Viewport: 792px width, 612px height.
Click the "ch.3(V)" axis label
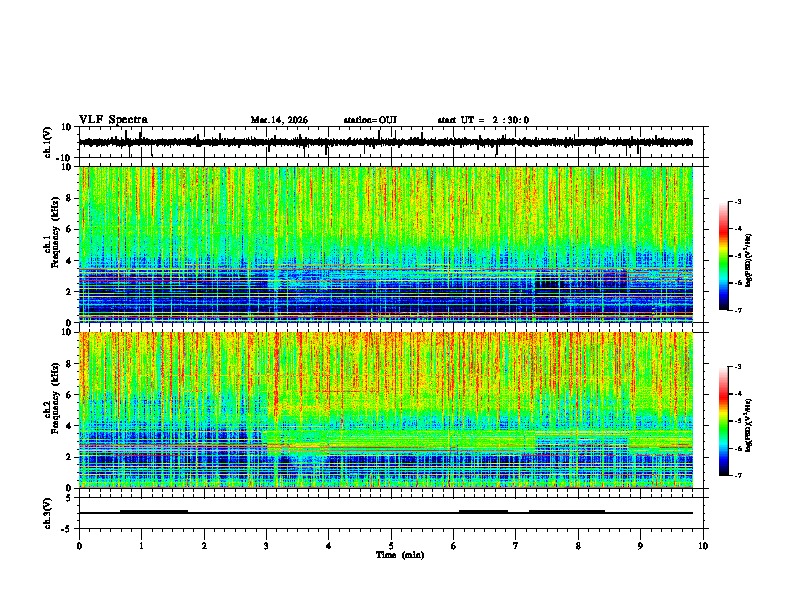click(x=48, y=514)
